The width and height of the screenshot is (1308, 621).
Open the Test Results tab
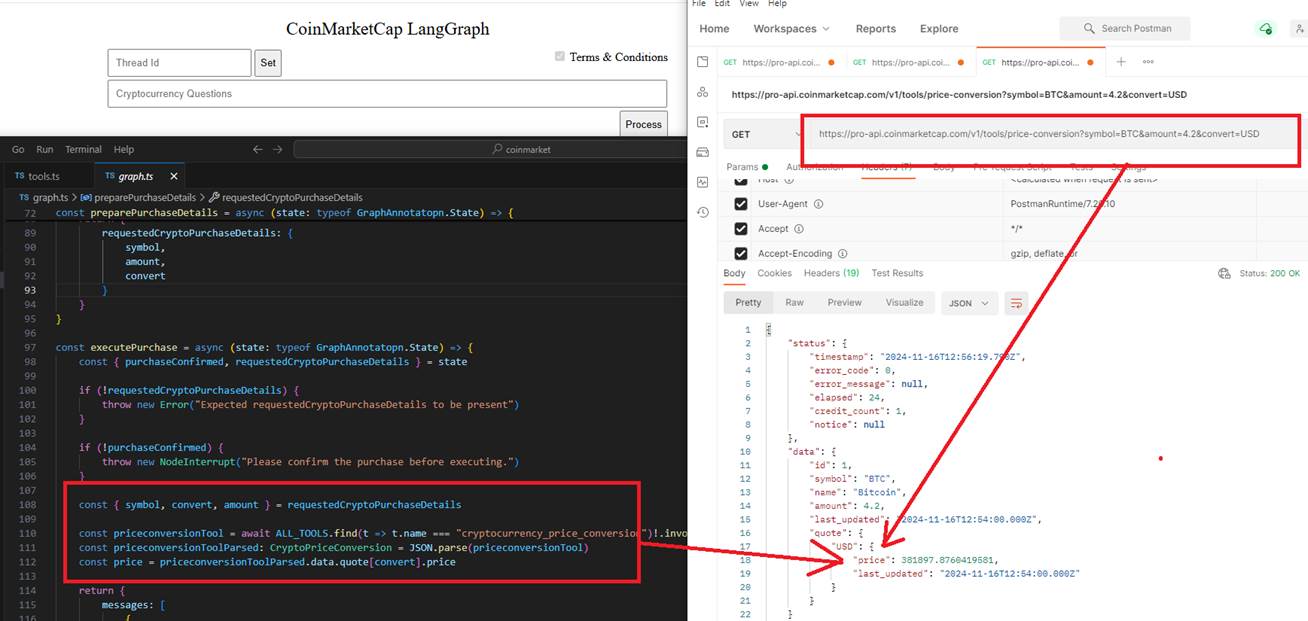[x=897, y=273]
